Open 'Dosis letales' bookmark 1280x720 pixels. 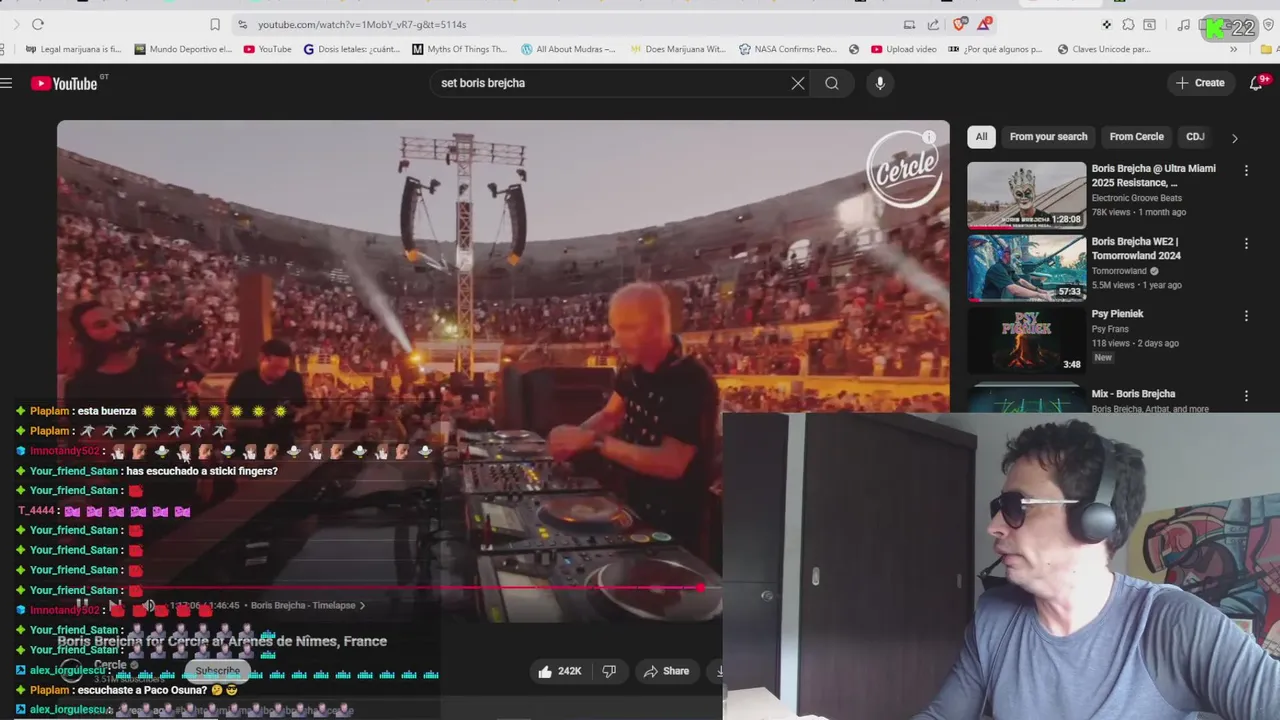point(351,49)
